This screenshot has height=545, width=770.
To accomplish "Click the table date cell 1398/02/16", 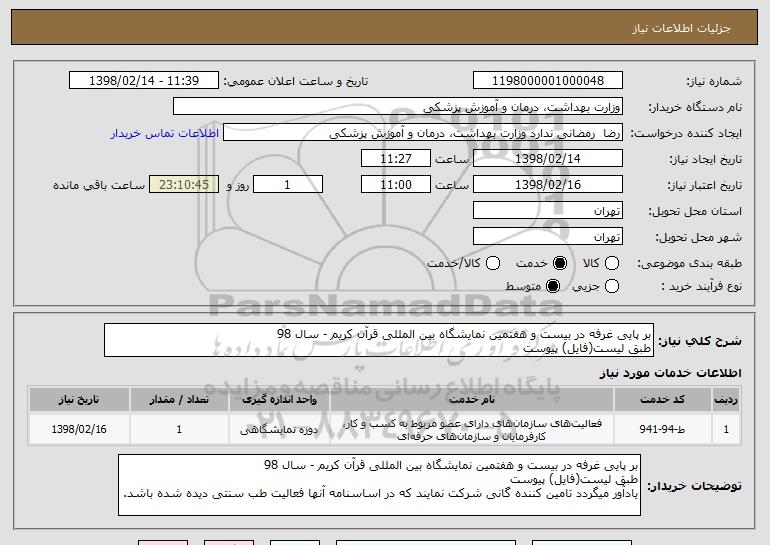I will (79, 430).
